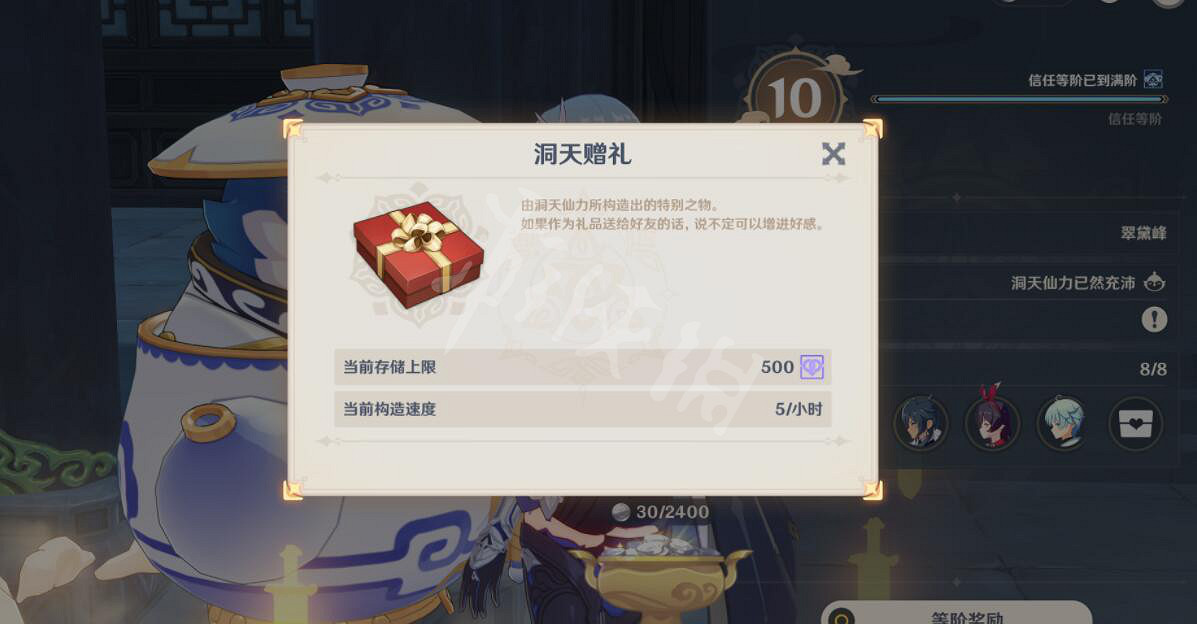This screenshot has width=1197, height=624.
Task: Click the 30/2400 realm currency counter
Action: (661, 512)
